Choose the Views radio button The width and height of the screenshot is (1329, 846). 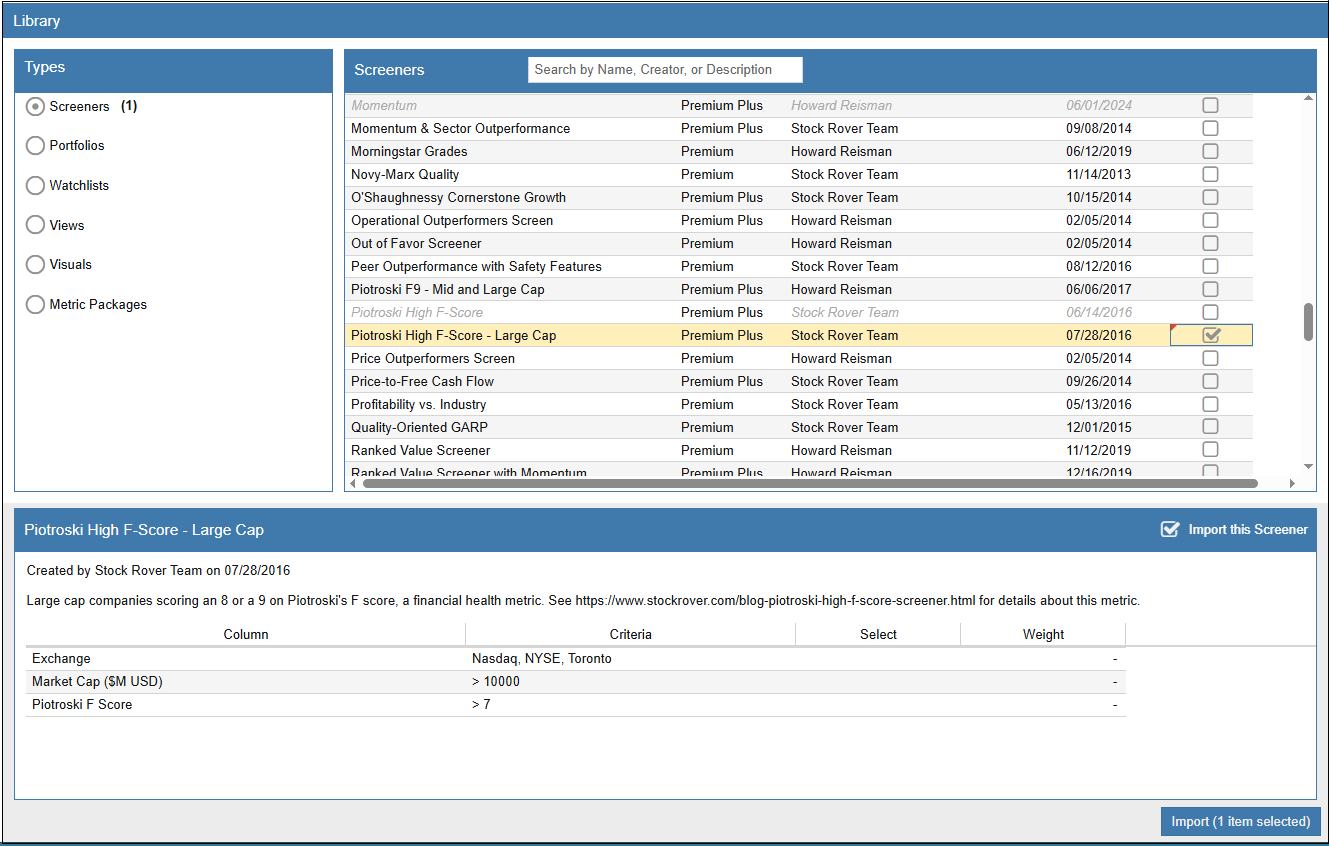(36, 226)
